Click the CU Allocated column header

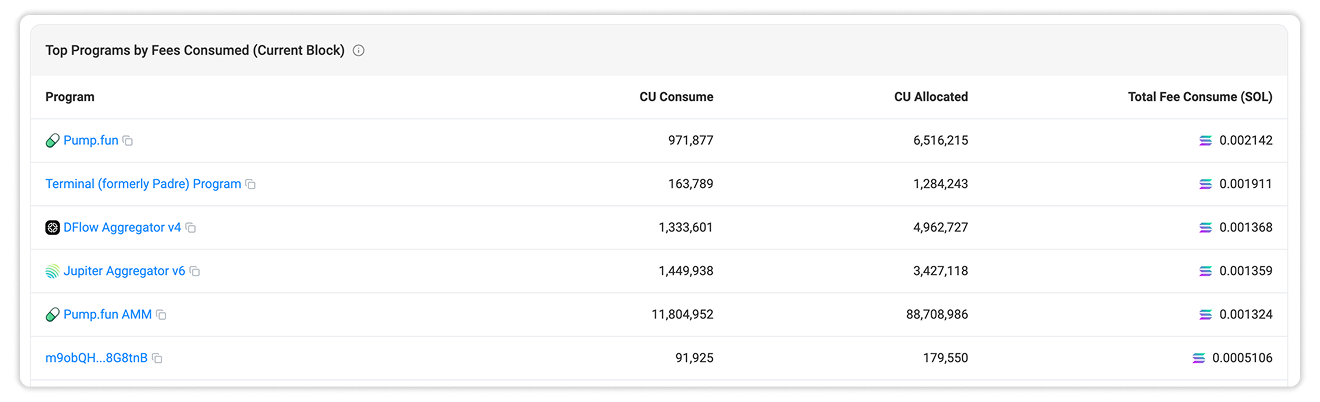pyautogui.click(x=931, y=97)
